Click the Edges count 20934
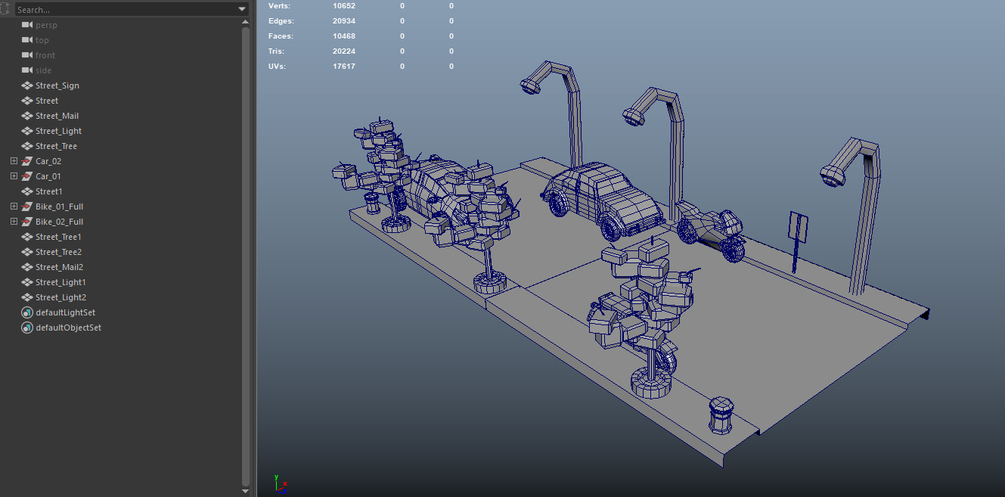This screenshot has height=497, width=1005. pos(344,21)
